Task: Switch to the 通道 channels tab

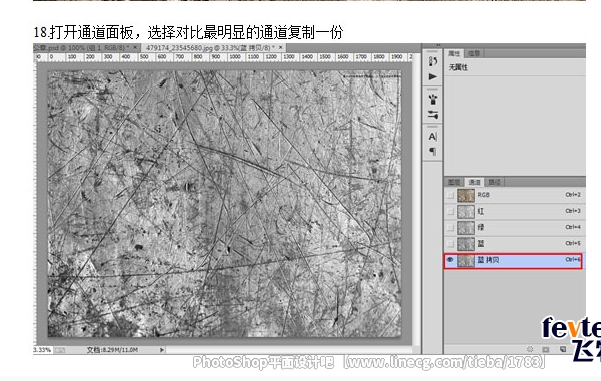Action: 474,182
